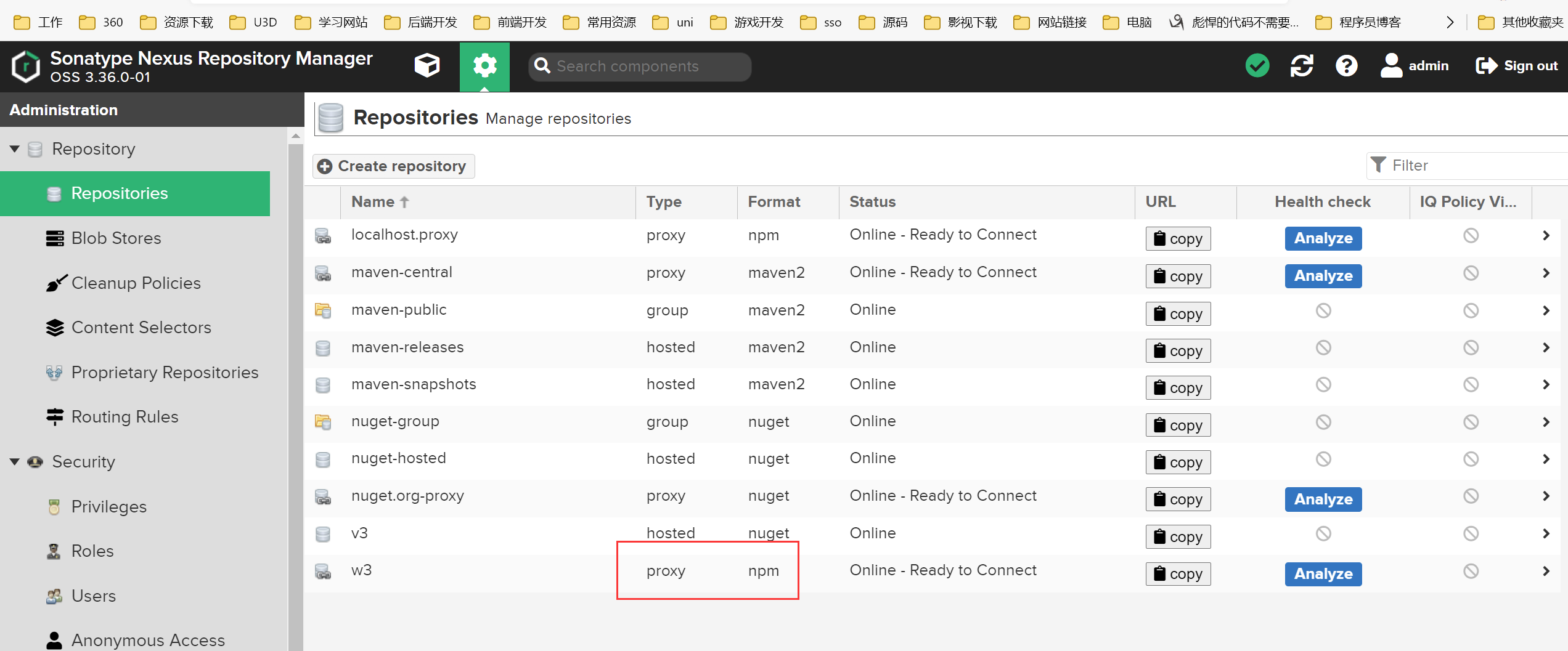The width and height of the screenshot is (1568, 651).
Task: Sort by the Type column header
Action: 687,202
